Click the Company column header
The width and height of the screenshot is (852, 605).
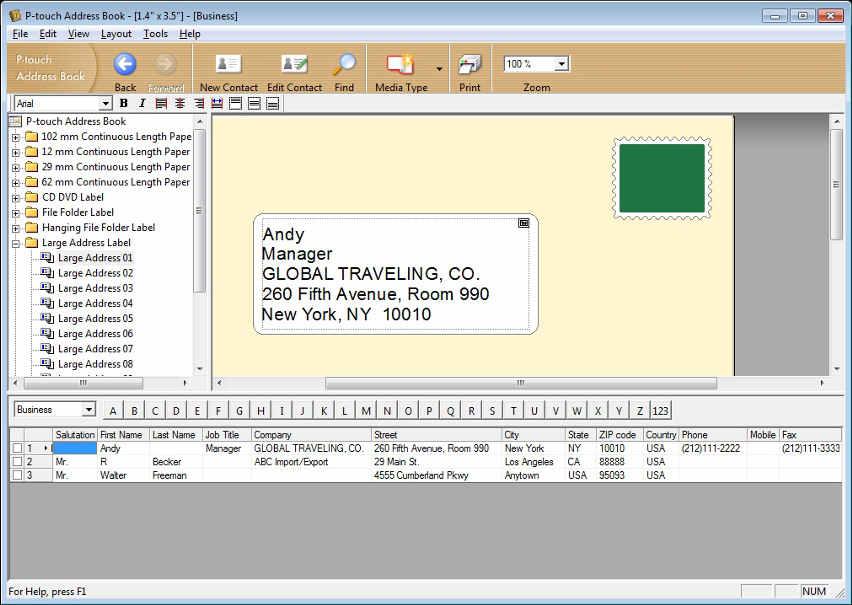311,435
